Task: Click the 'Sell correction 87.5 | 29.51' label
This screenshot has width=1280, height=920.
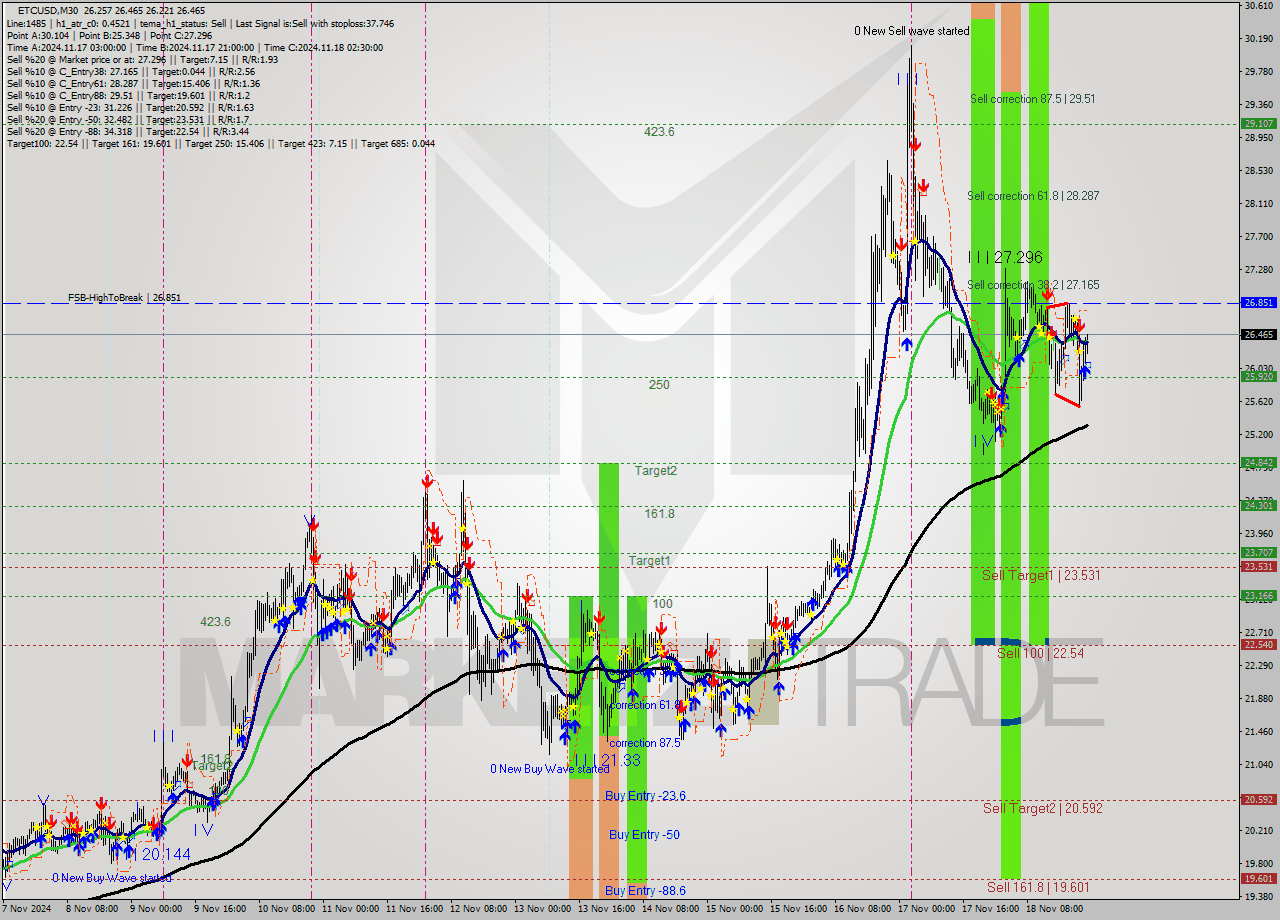Action: point(1033,99)
